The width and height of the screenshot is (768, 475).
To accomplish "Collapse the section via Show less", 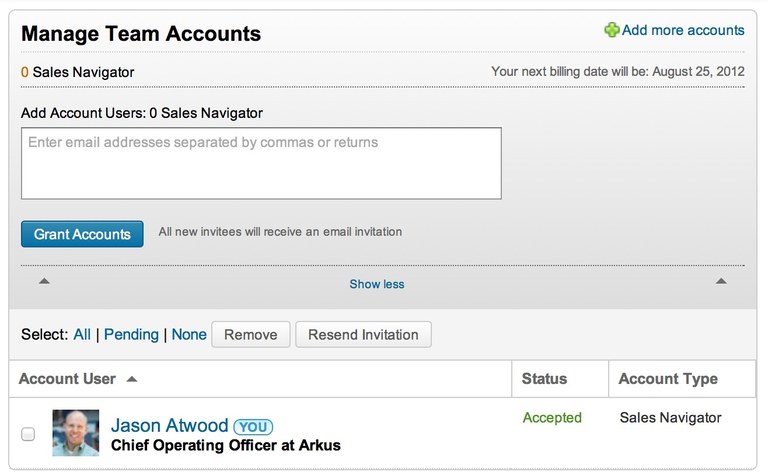I will click(377, 284).
